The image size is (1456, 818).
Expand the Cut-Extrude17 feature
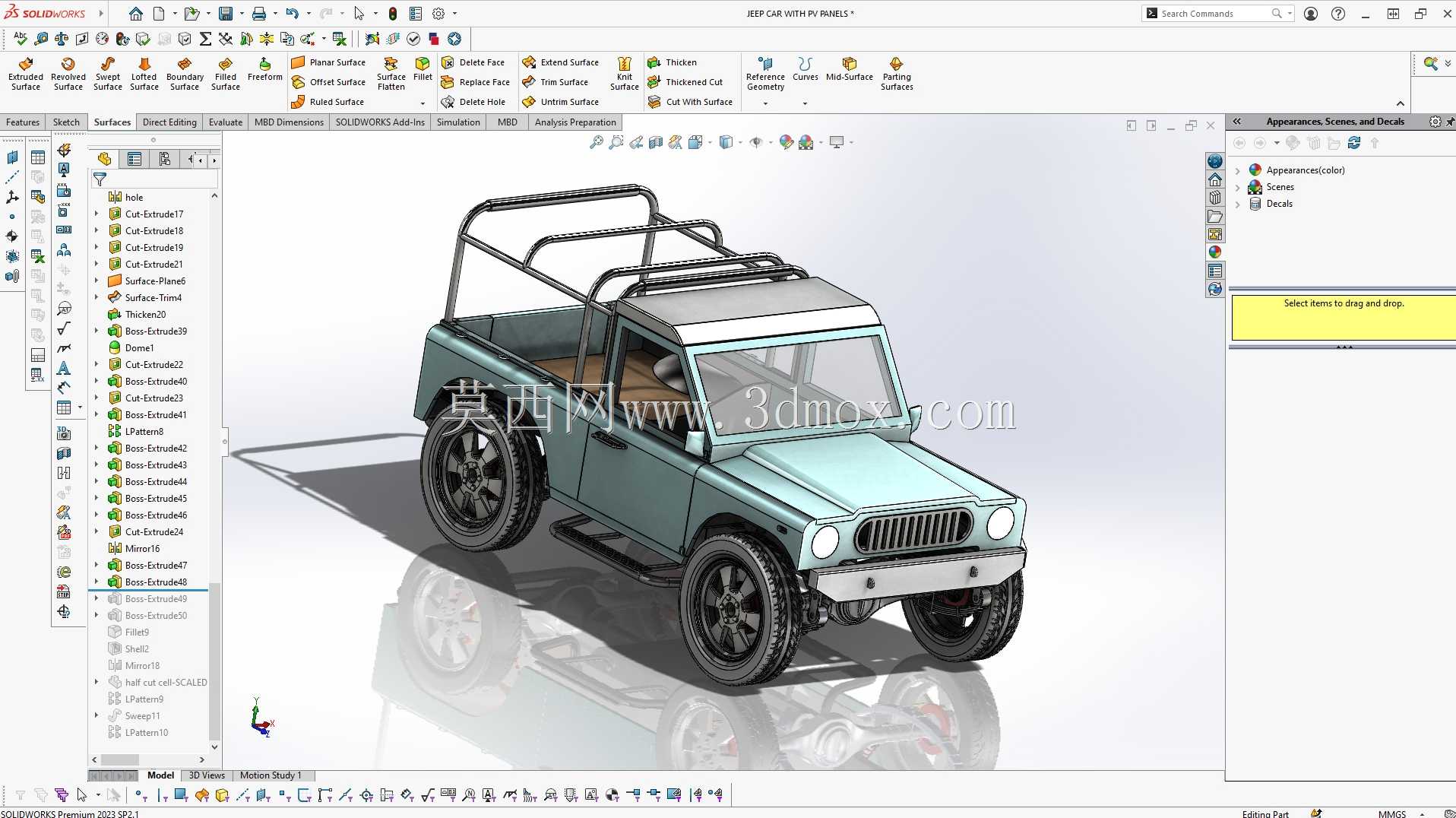[x=97, y=214]
